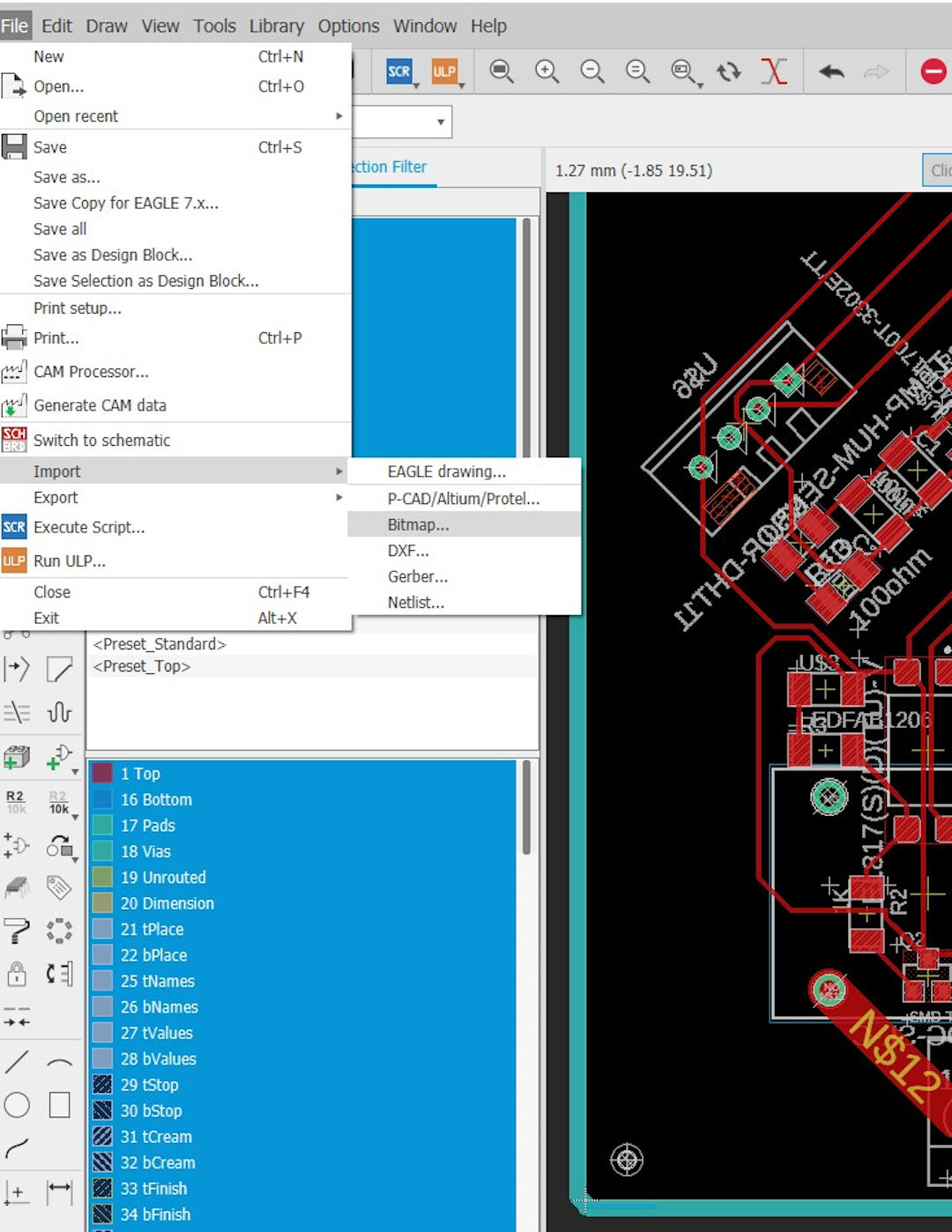The height and width of the screenshot is (1232, 952).
Task: Select the 20 Dimension layer row
Action: point(301,903)
